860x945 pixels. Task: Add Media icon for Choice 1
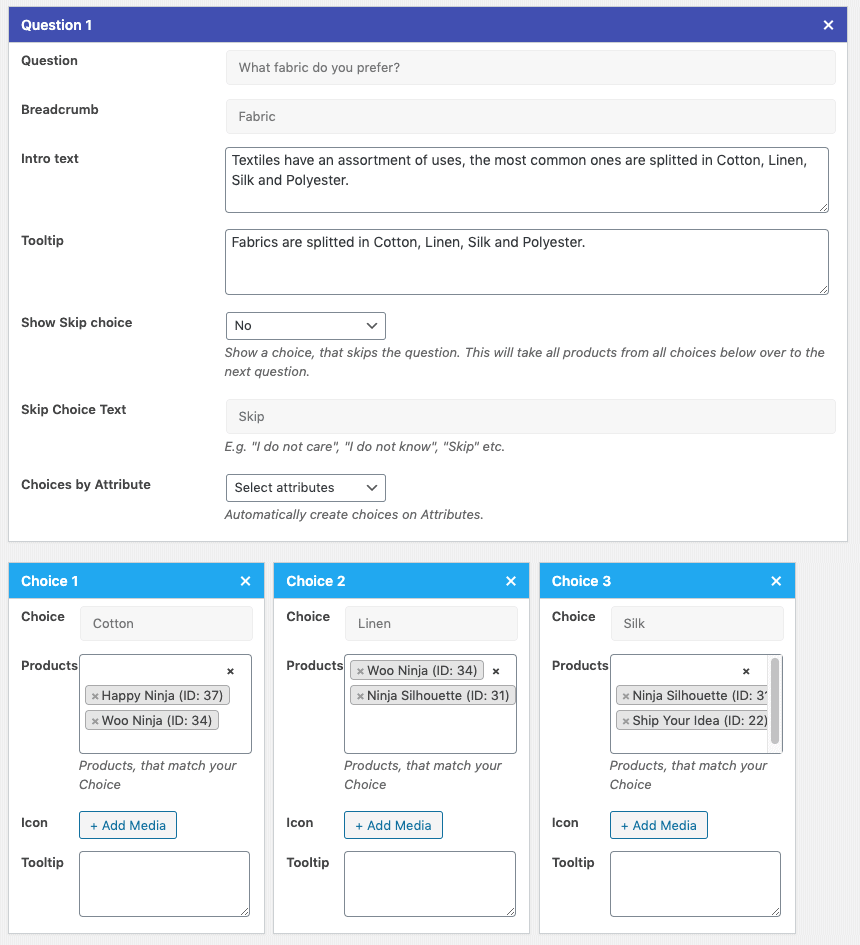point(127,824)
